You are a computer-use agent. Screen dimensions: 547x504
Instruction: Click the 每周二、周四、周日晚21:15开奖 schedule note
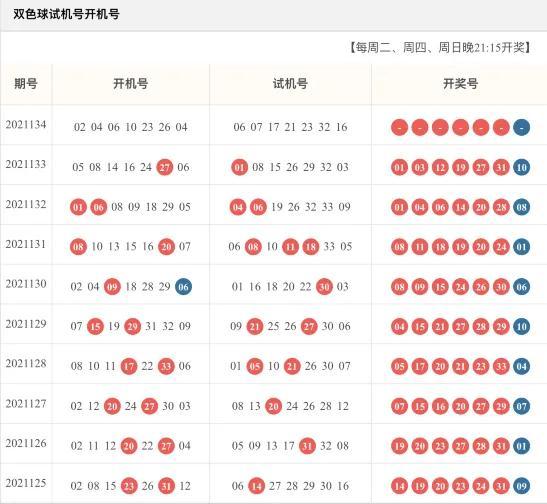point(440,47)
